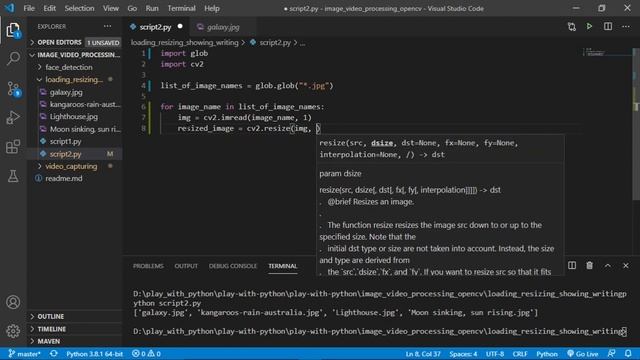Kill terminal with trash icon
This screenshot has width=640, height=360.
point(589,265)
